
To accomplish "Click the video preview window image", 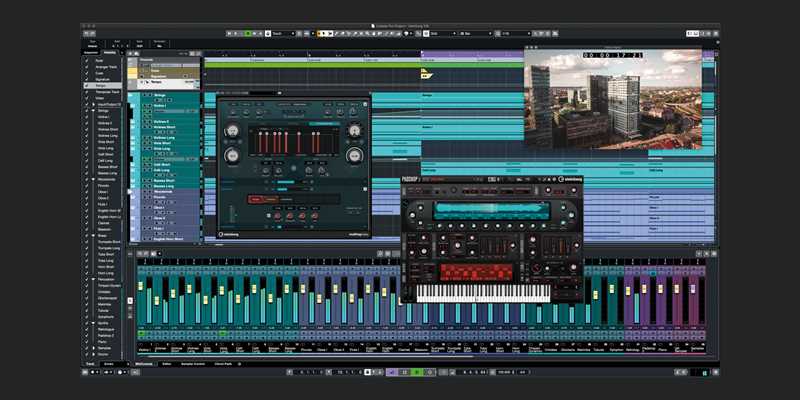I will [613, 98].
